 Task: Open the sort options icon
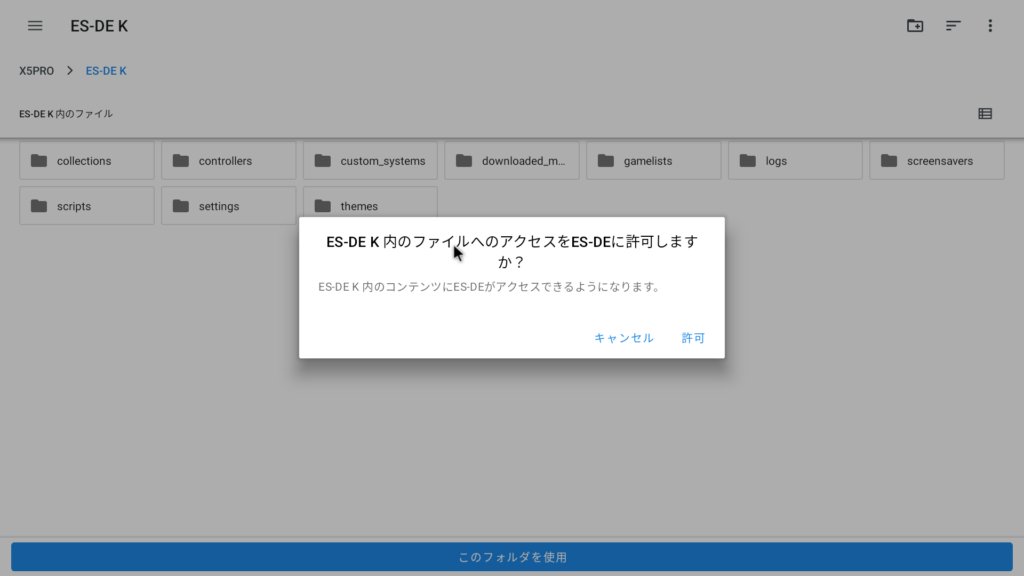click(x=953, y=26)
